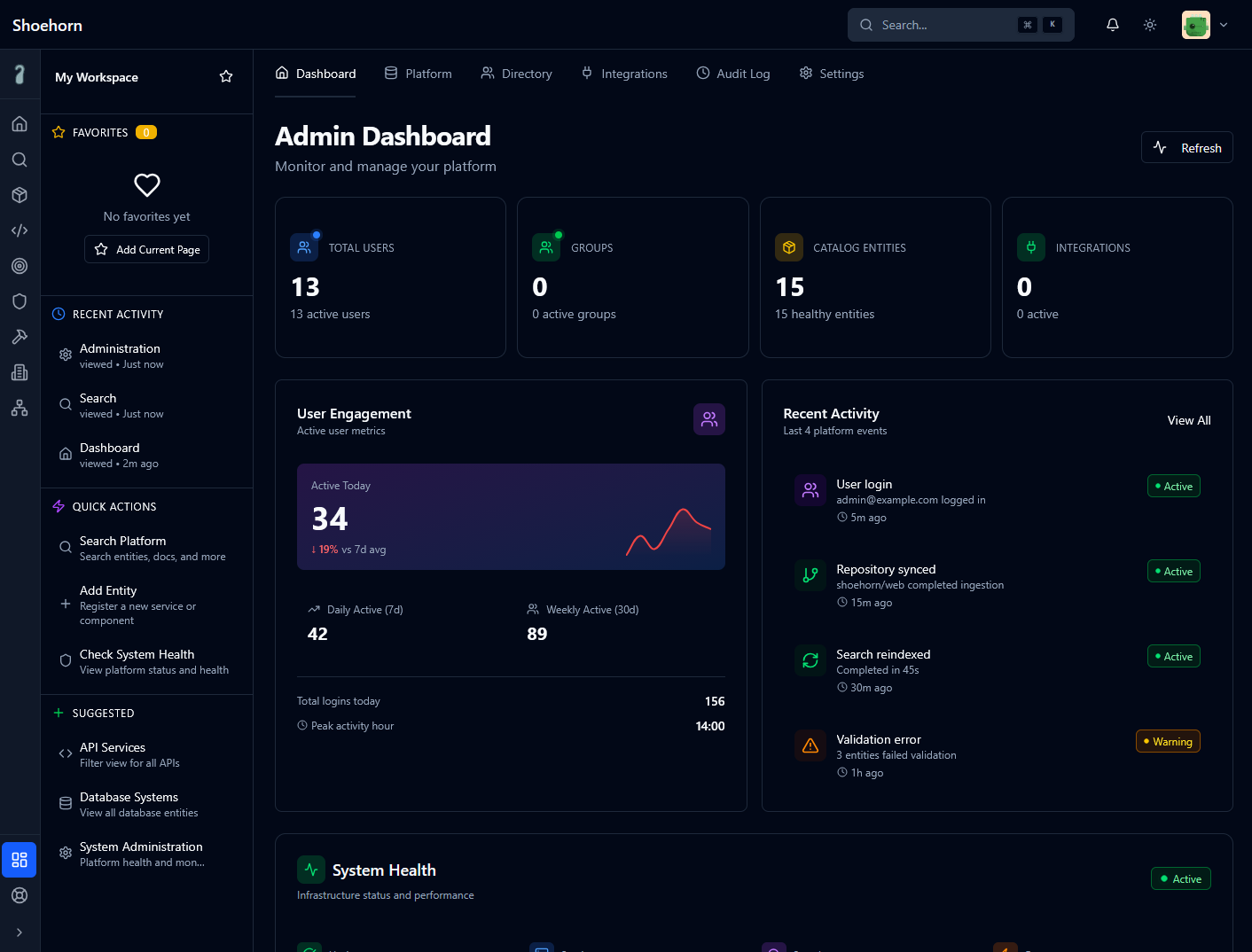Open the Integrations tab
The image size is (1252, 952).
pos(624,74)
